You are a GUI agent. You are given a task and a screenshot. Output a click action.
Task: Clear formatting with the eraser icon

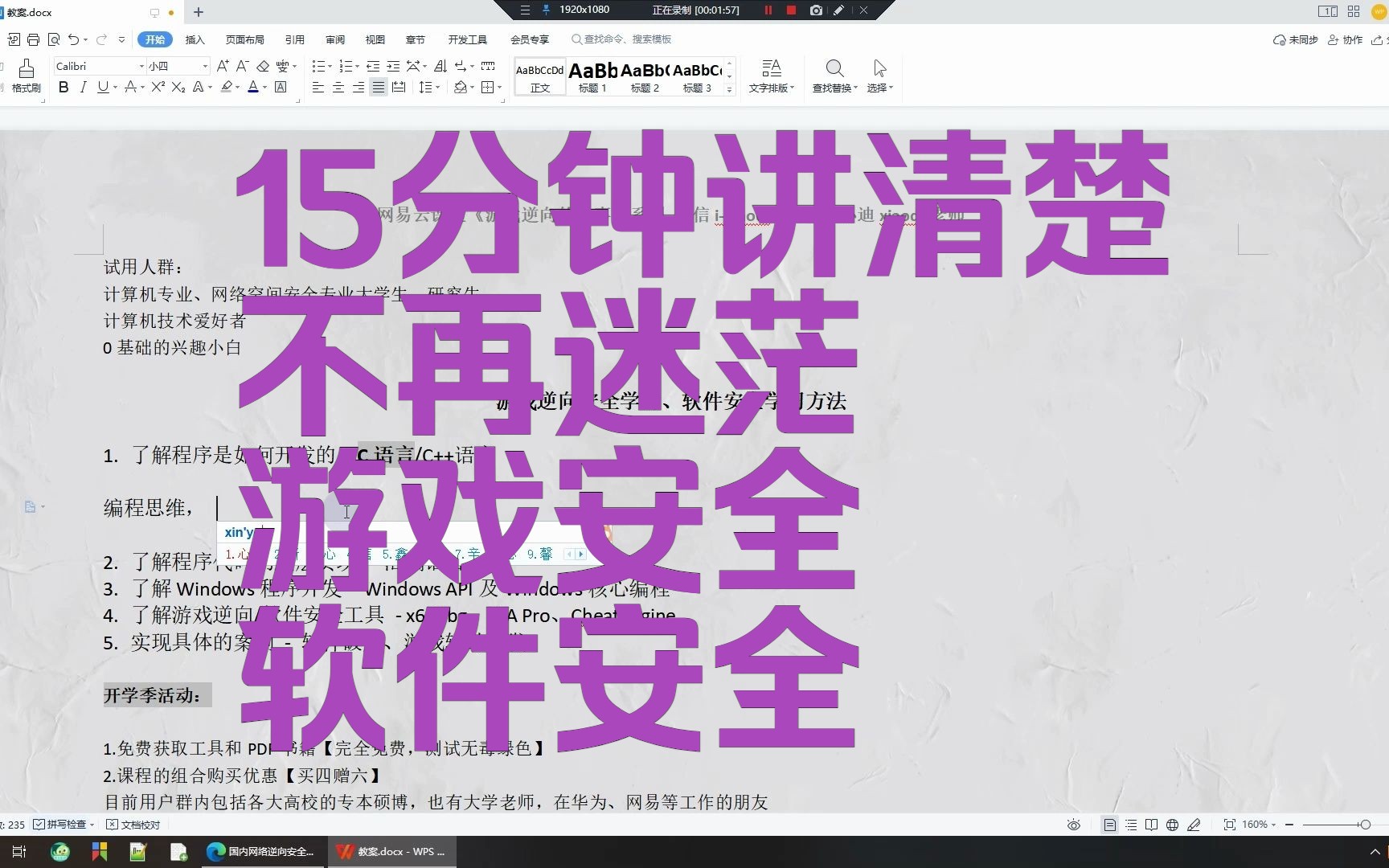[x=262, y=66]
